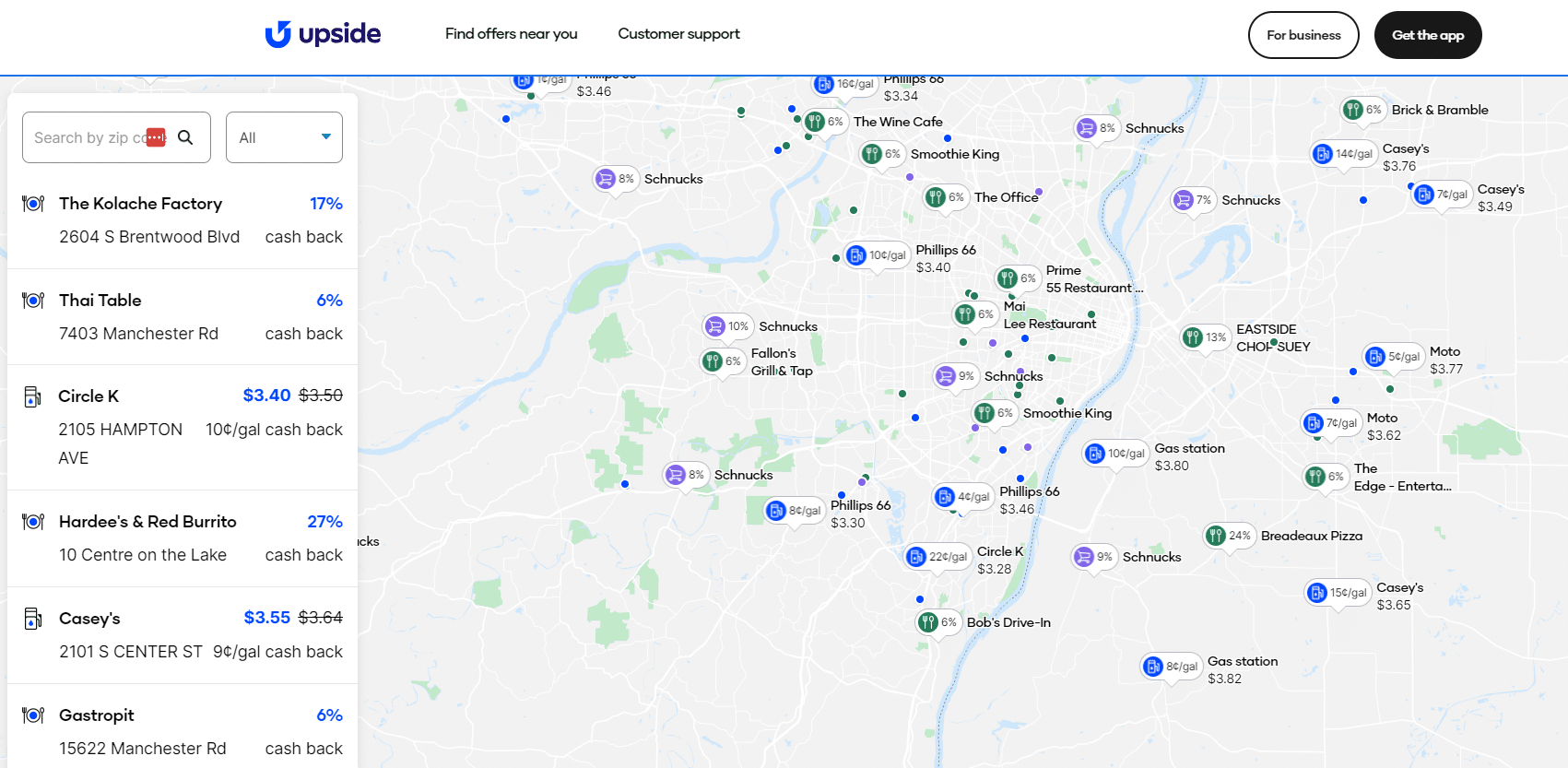This screenshot has height=768, width=1568.
Task: Click the Casey's 7¢/gal $3.49 marker
Action: pos(1443,195)
